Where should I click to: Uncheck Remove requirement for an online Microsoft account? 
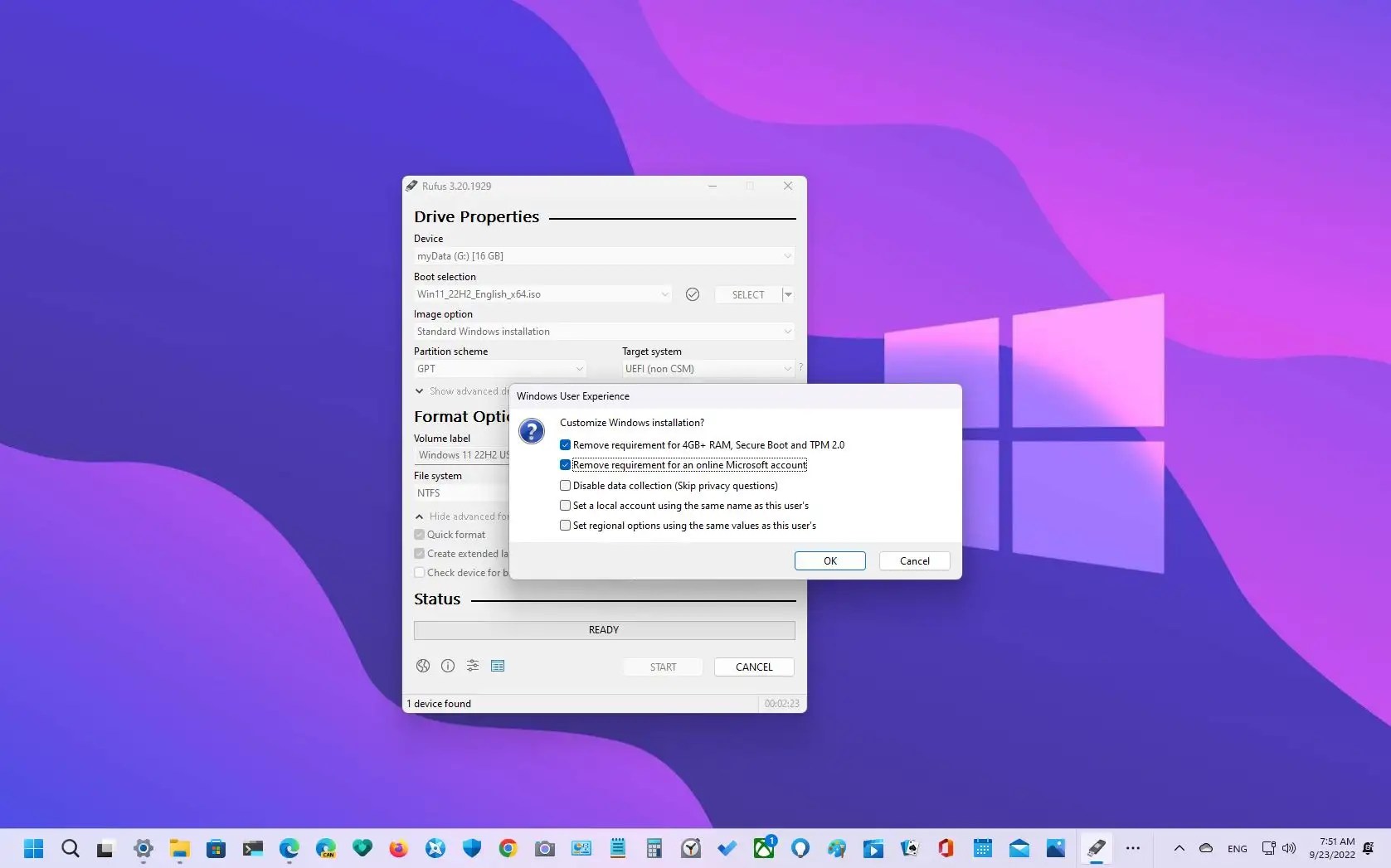tap(565, 465)
